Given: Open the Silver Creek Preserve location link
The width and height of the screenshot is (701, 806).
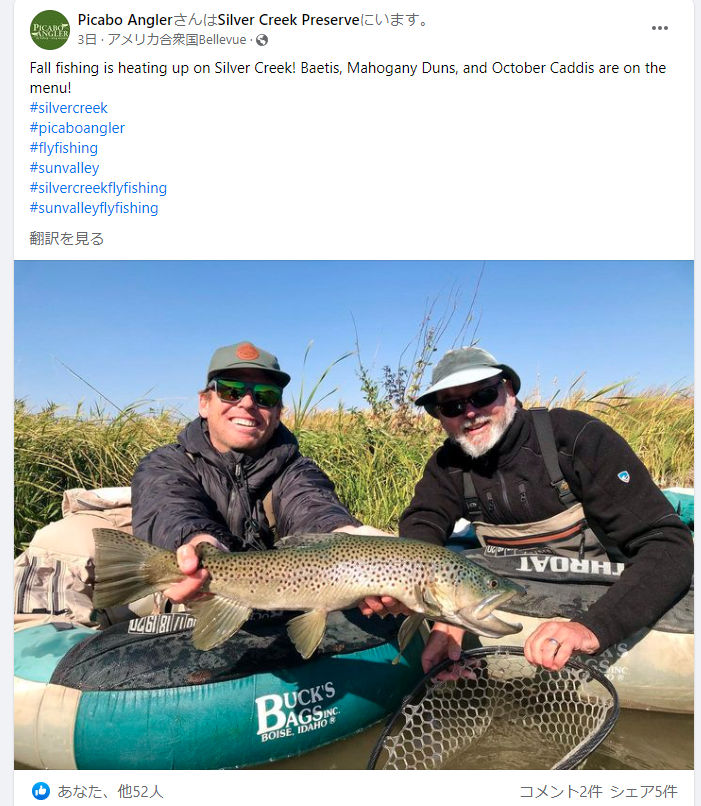Looking at the screenshot, I should click(x=289, y=20).
